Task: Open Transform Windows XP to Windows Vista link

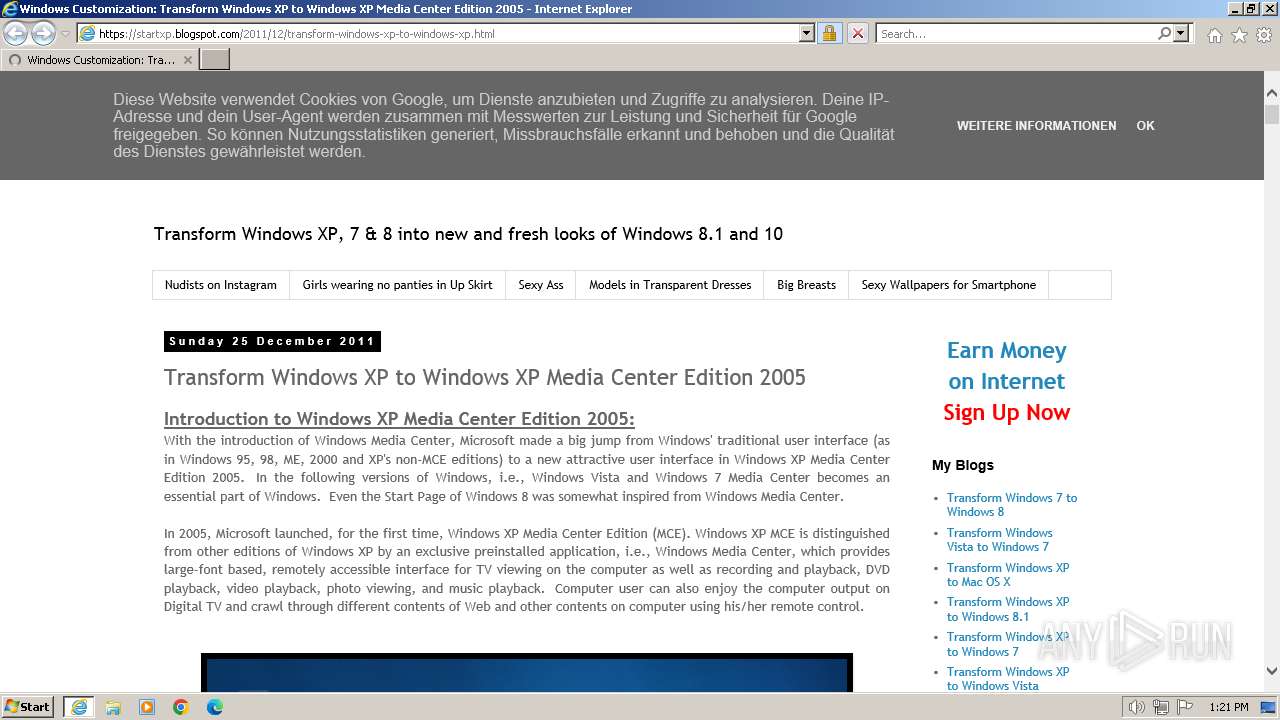Action: [1008, 679]
